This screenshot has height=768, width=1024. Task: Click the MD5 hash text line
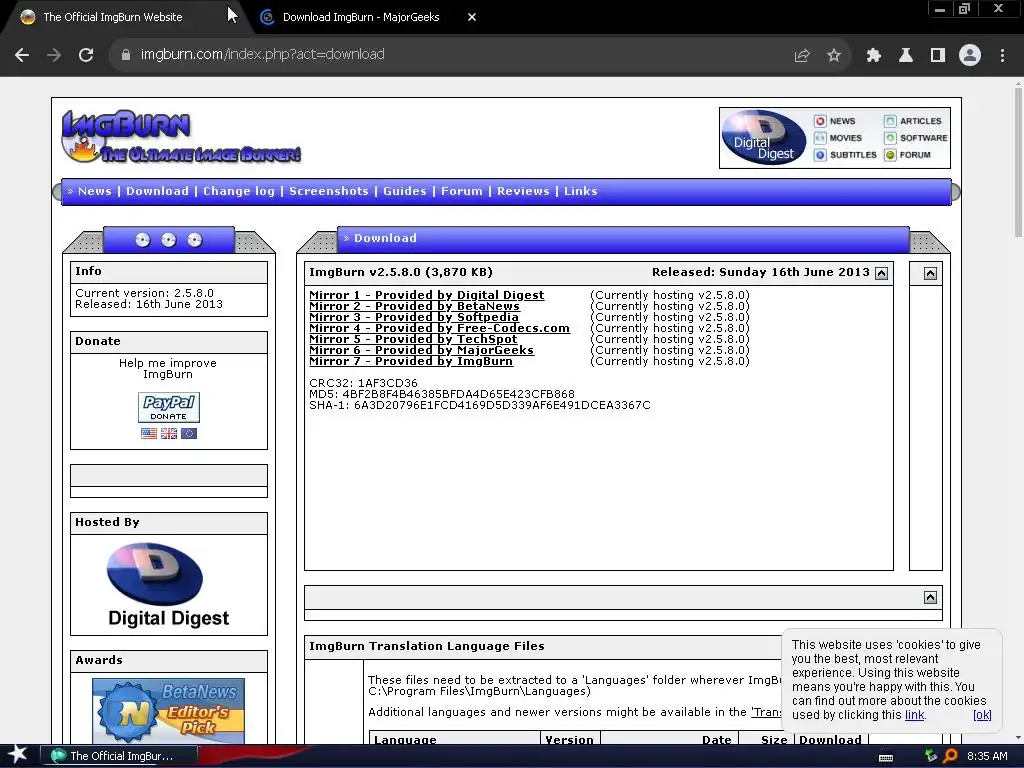[x=441, y=394]
